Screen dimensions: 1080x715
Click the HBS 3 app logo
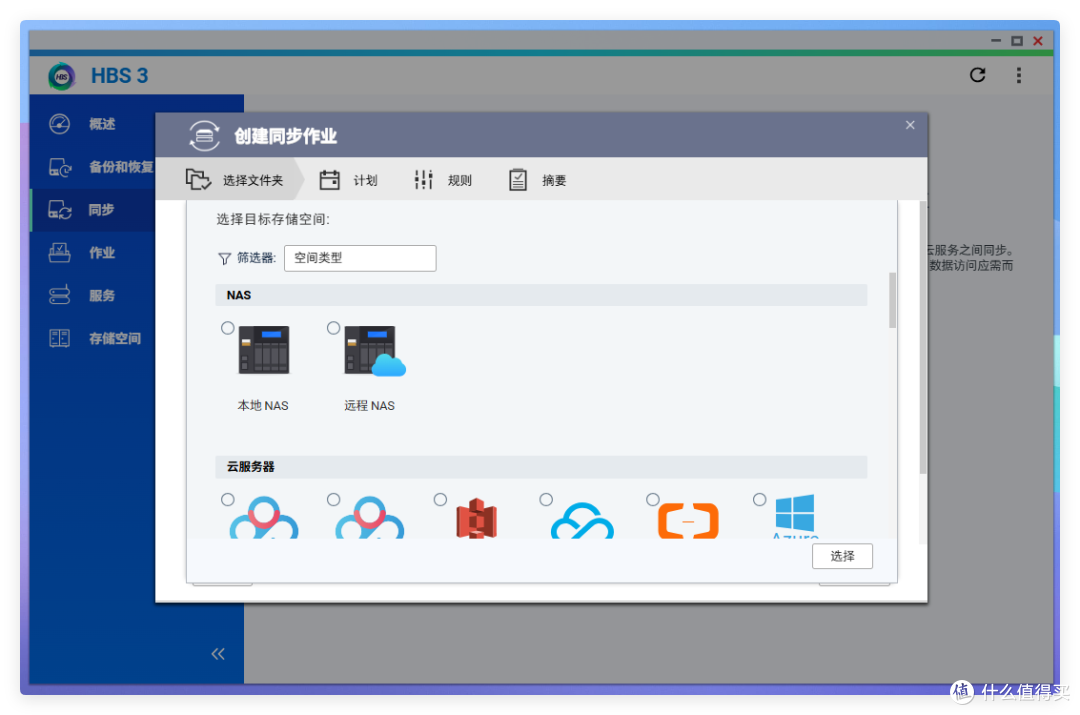tap(61, 76)
